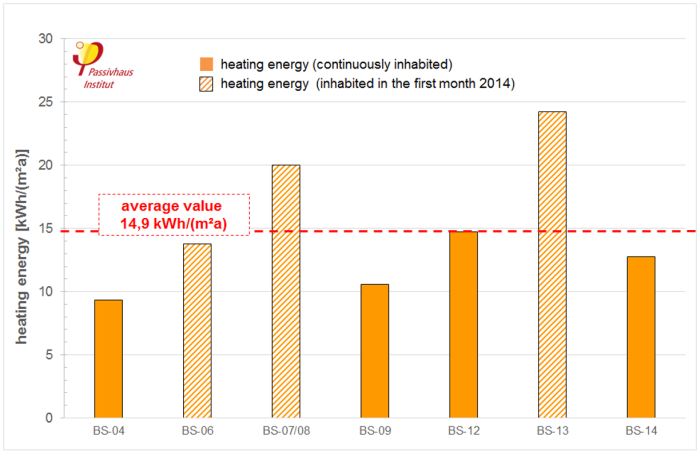Click the BS-07/08 x-axis label
Screen dimensions: 700x452
click(286, 431)
